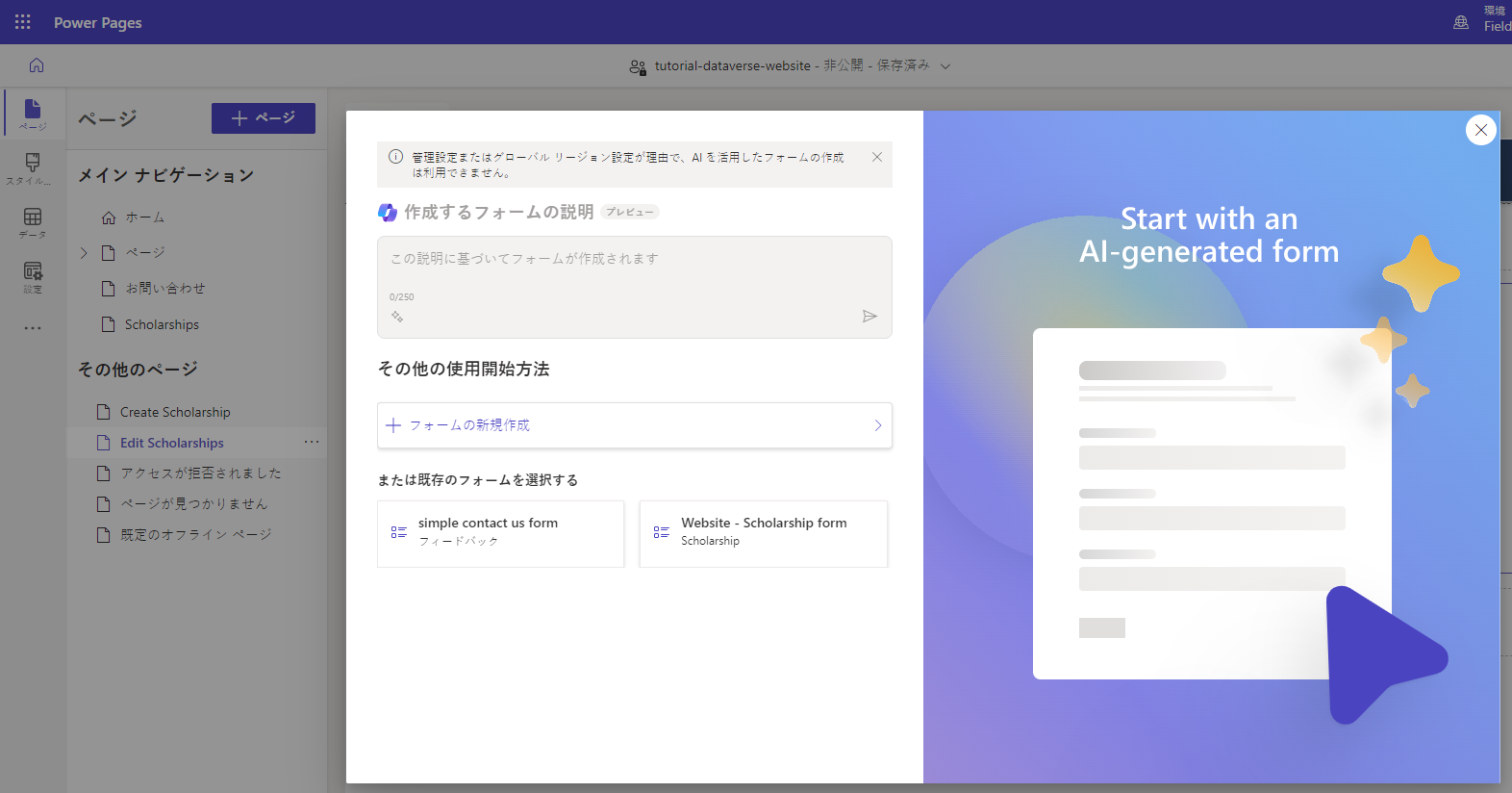The image size is (1512, 793).
Task: Select 既定のオフライン ページ
Action: tap(196, 535)
